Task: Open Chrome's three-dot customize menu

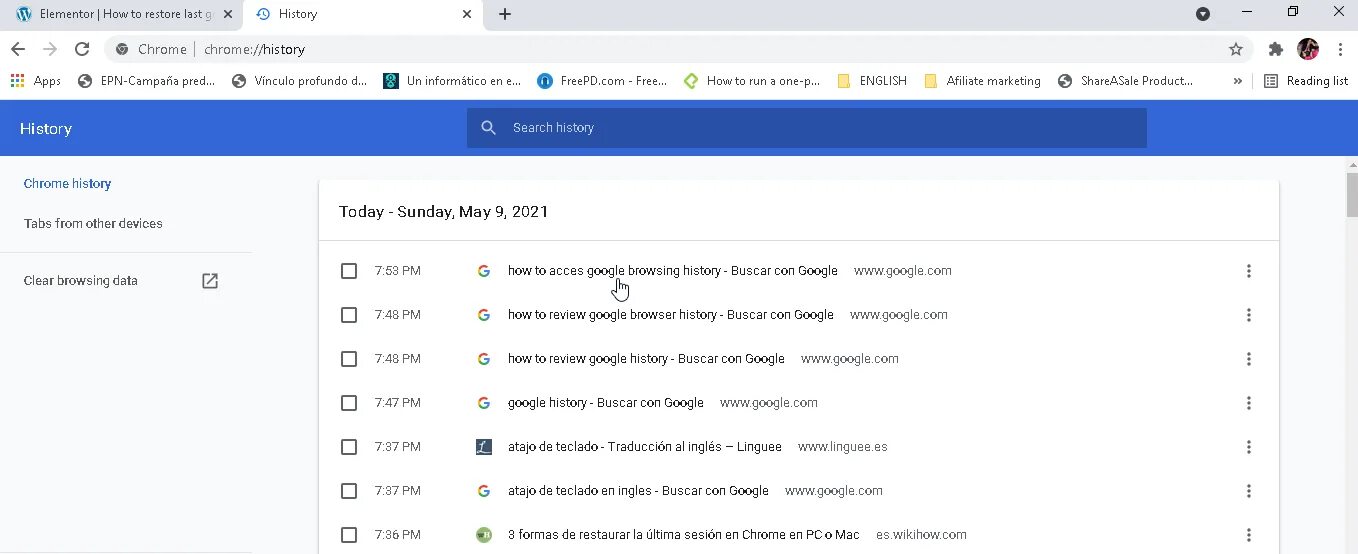Action: pos(1340,49)
